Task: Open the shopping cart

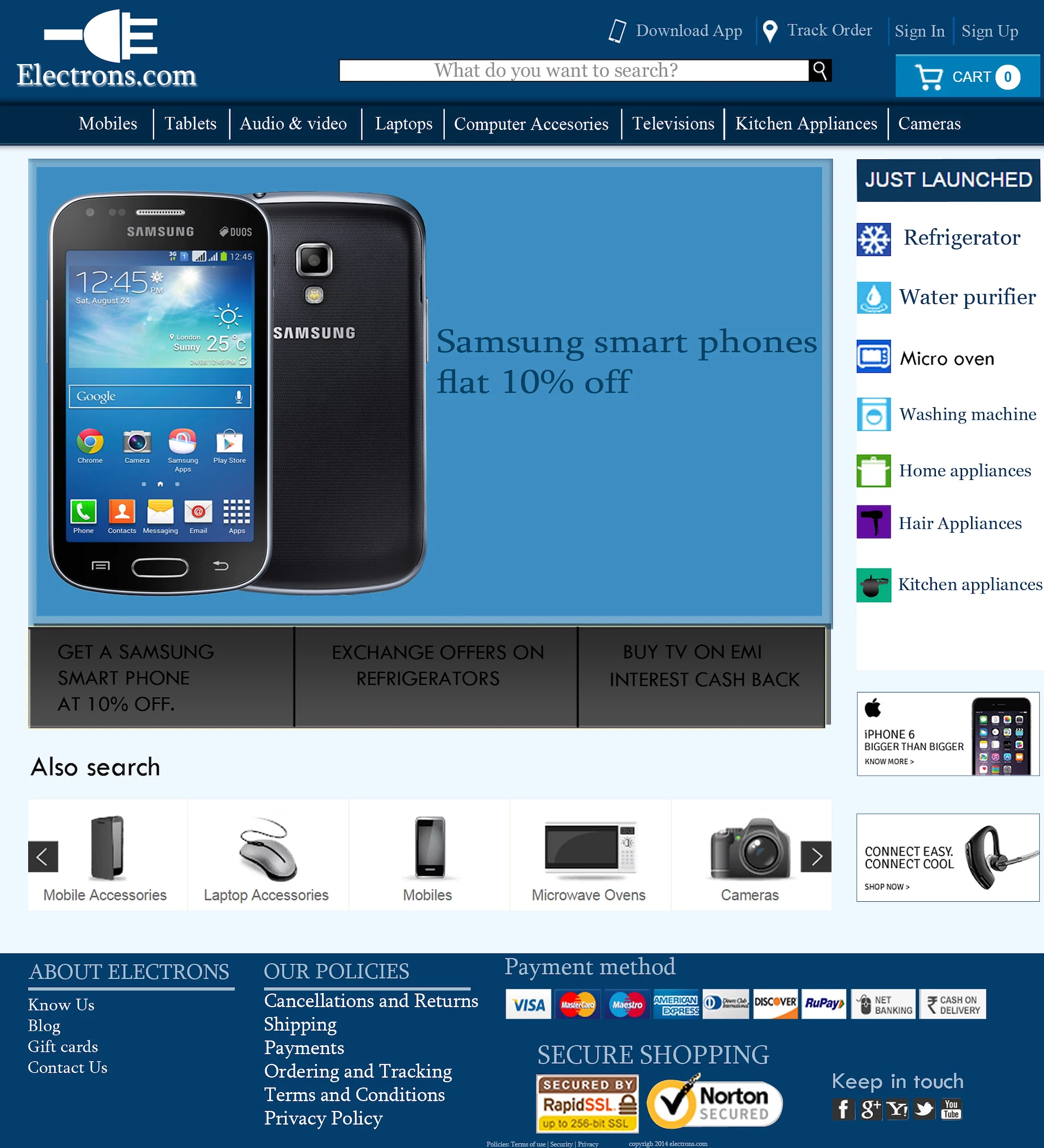Action: (x=967, y=76)
